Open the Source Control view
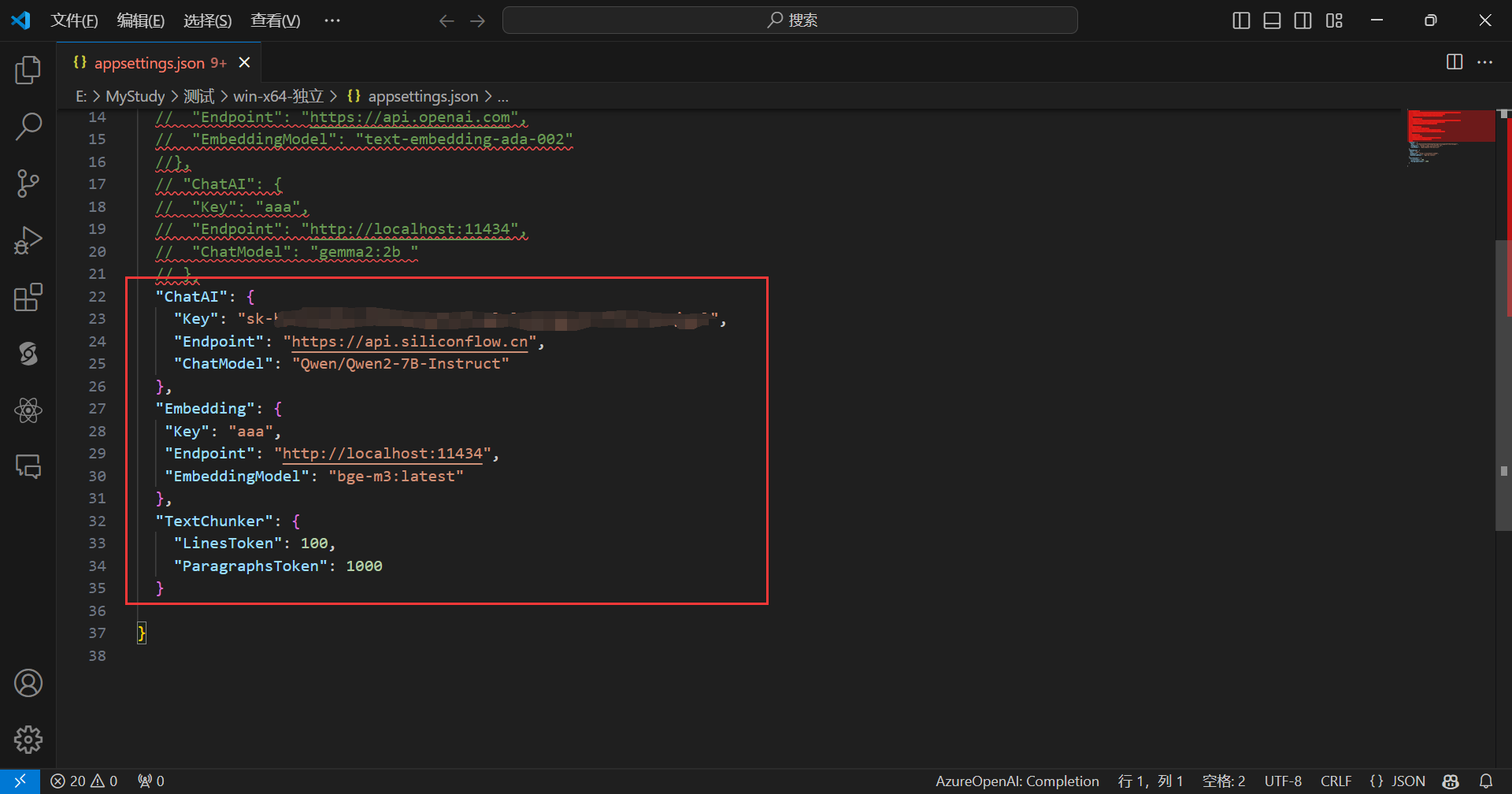 coord(28,184)
